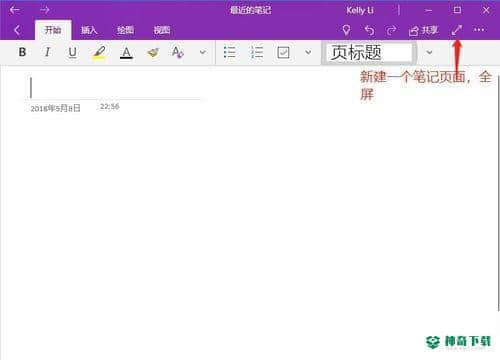500x360 pixels.
Task: Minimize the OneNote window
Action: point(429,10)
